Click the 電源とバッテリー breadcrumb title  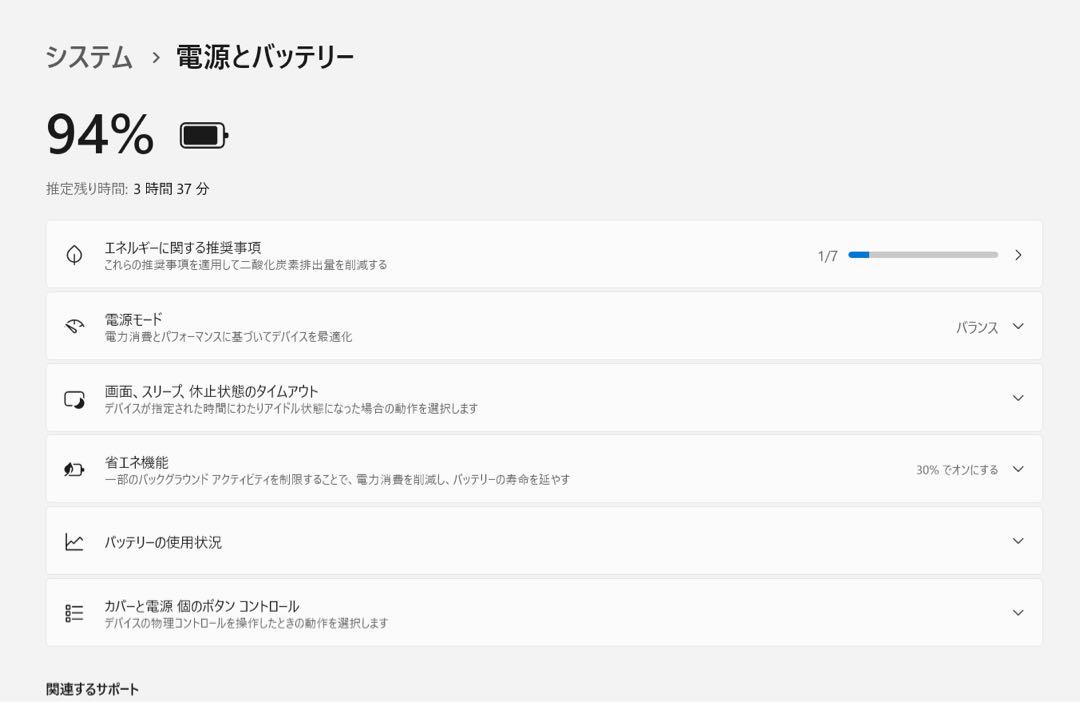coord(265,56)
